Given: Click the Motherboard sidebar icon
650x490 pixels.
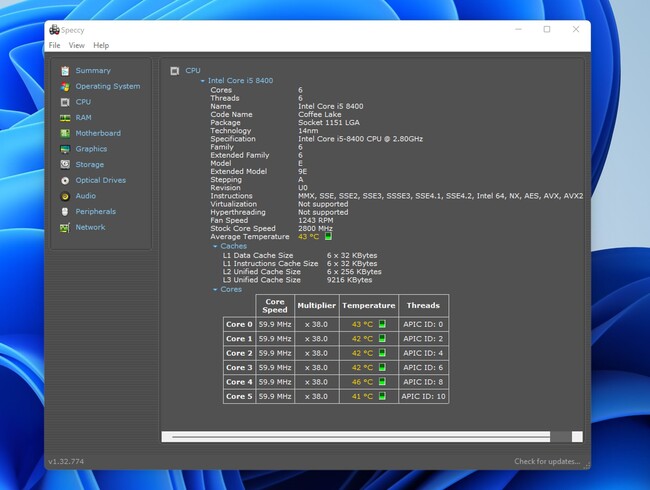Looking at the screenshot, I should point(65,133).
